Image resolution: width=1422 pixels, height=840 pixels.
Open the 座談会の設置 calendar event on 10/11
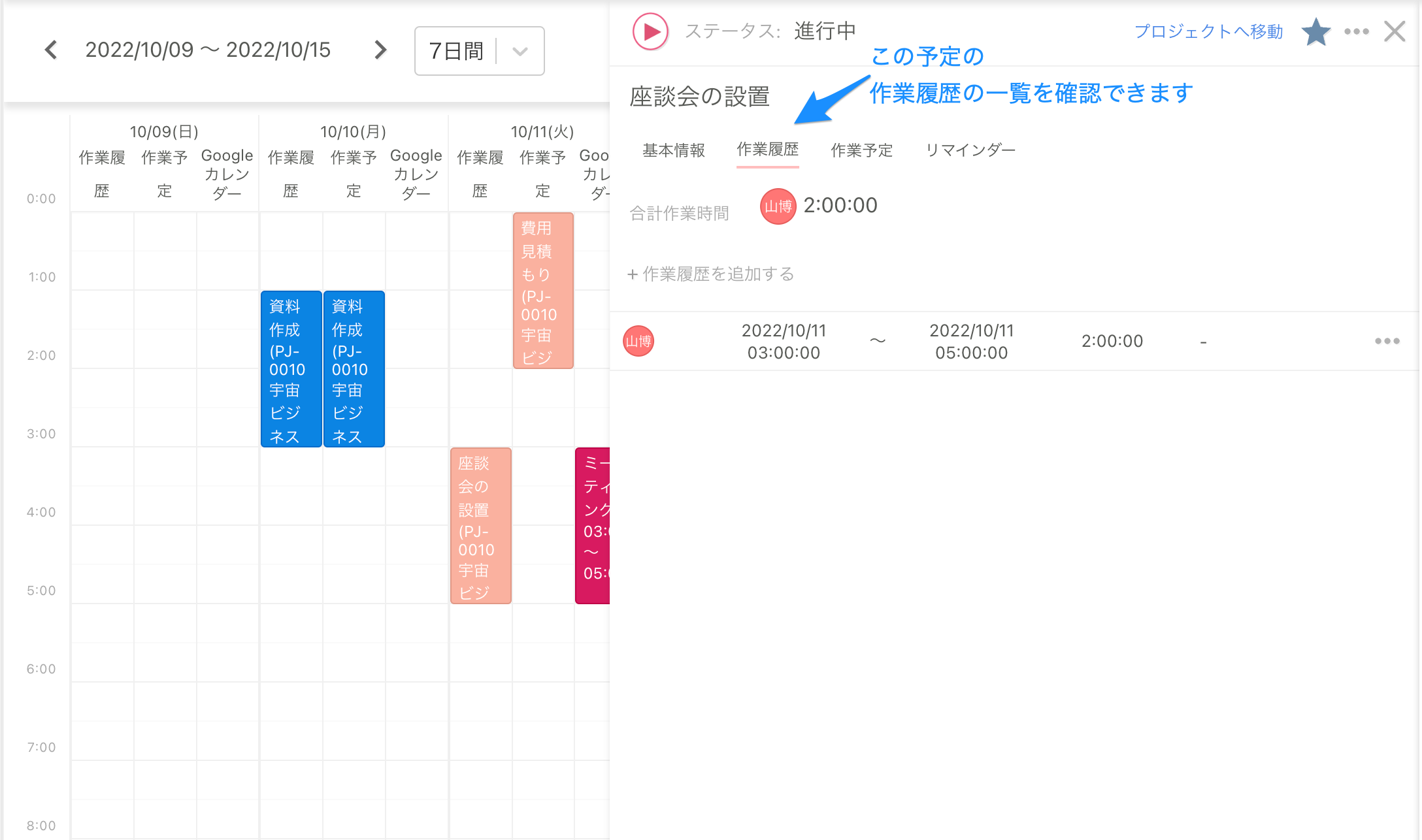[x=480, y=526]
